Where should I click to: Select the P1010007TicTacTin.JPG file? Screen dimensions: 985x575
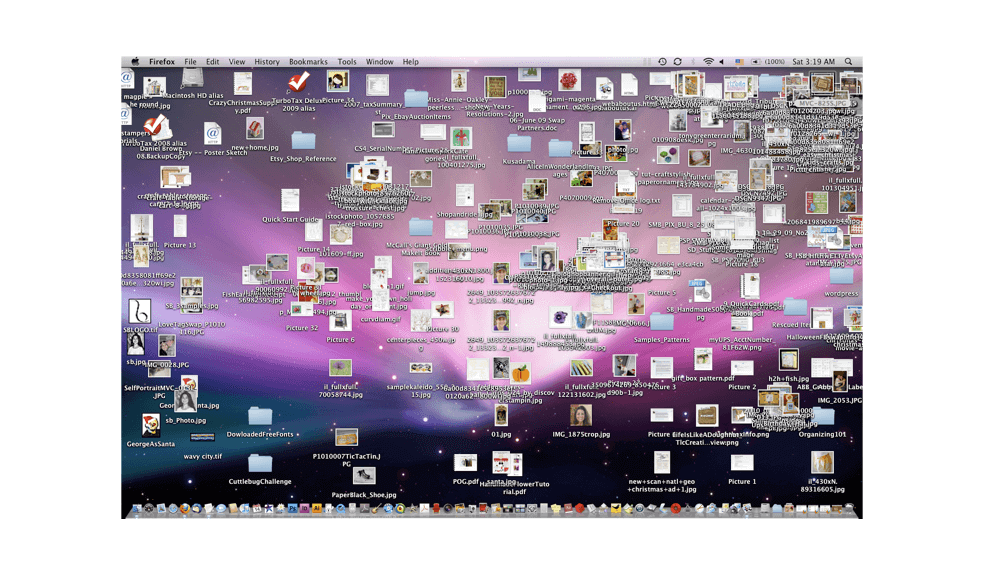pyautogui.click(x=346, y=437)
